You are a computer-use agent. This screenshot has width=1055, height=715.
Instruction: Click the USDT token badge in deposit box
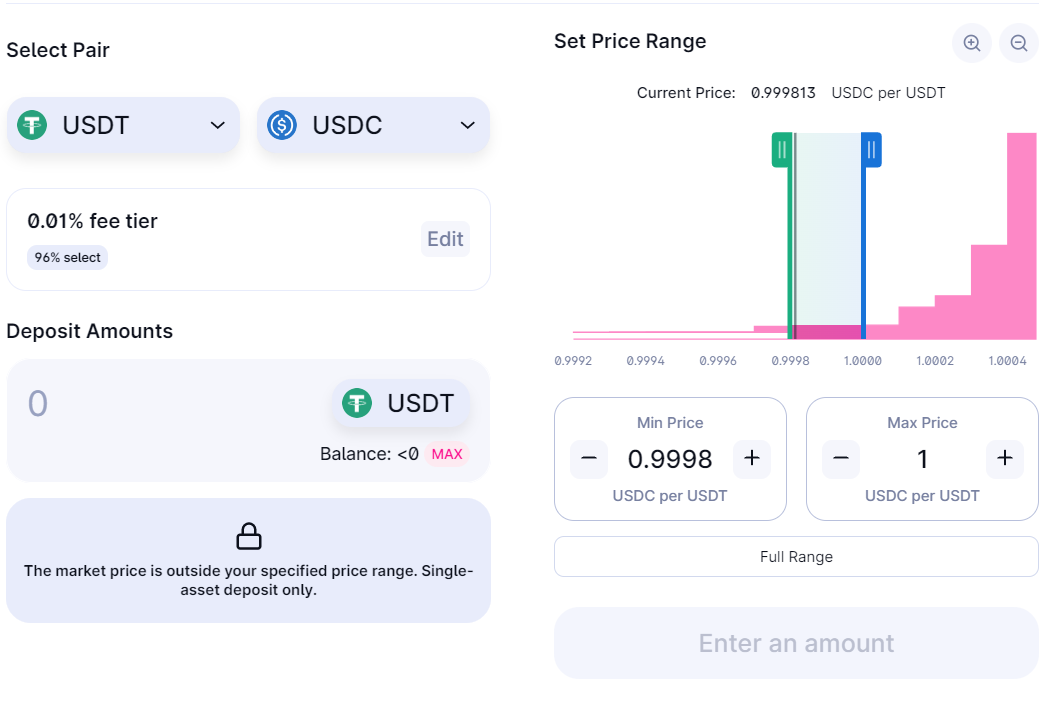(401, 403)
